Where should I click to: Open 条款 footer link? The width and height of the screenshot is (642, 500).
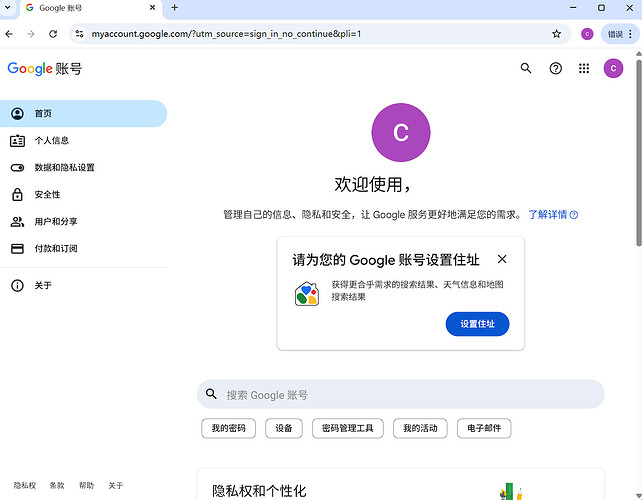pyautogui.click(x=57, y=486)
